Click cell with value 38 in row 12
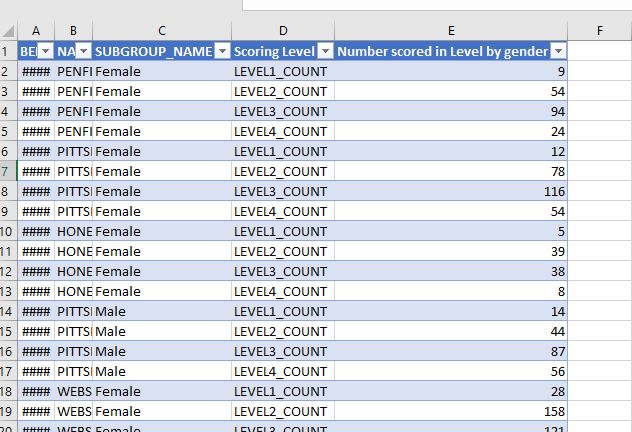Image resolution: width=632 pixels, height=432 pixels. coord(451,271)
